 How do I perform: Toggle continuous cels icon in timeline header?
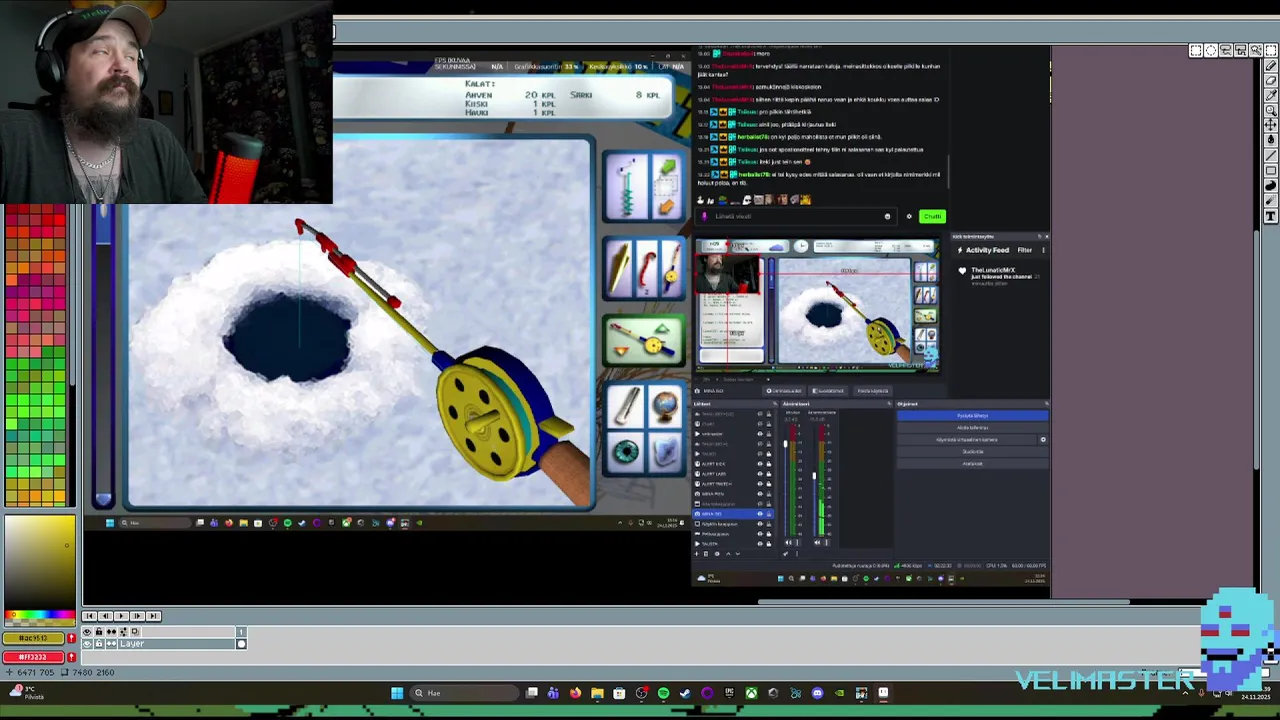[111, 632]
